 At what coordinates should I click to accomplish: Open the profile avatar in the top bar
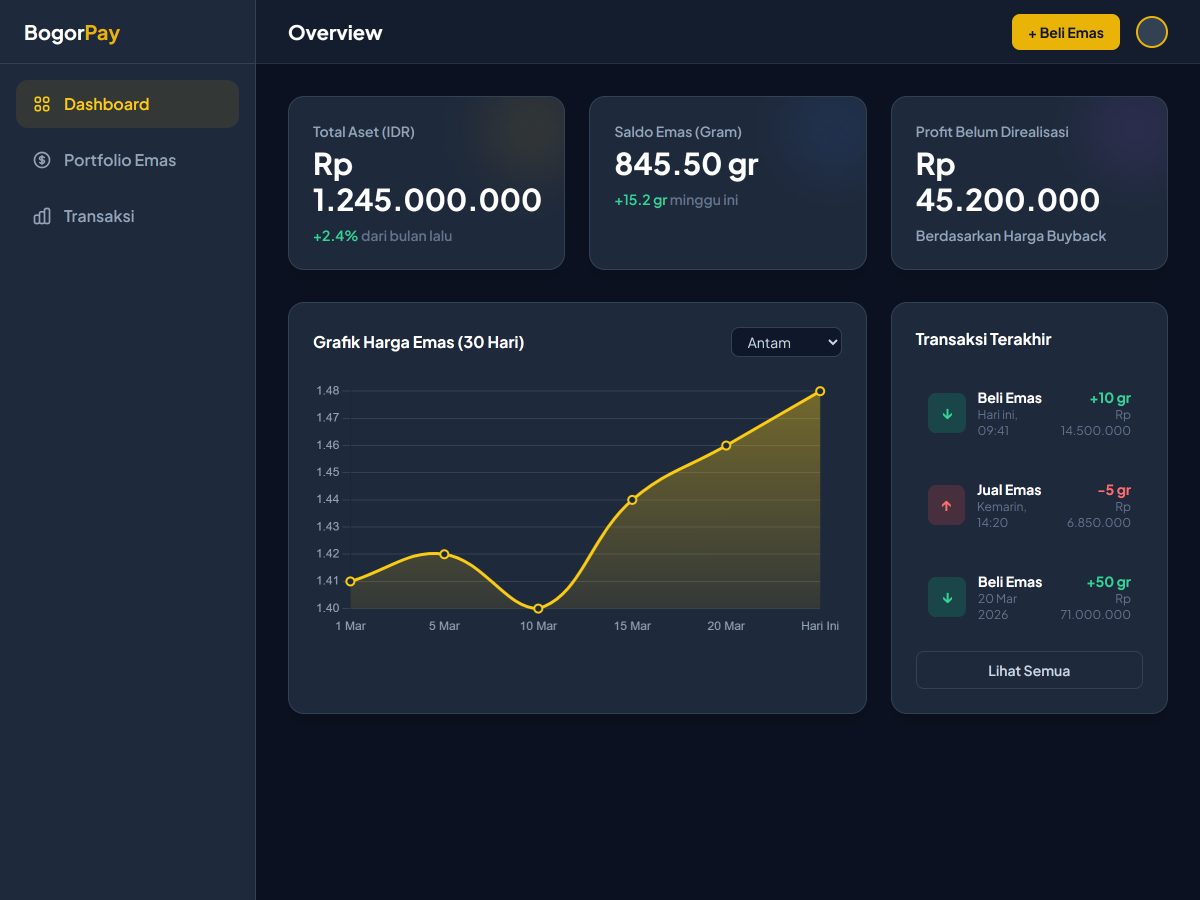point(1151,32)
